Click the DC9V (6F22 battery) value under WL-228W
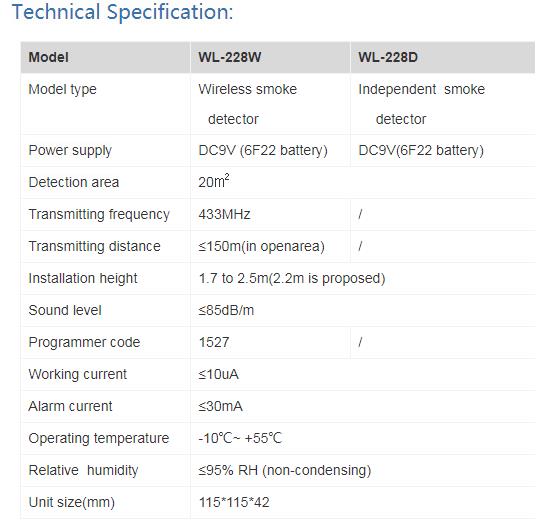This screenshot has width=536, height=525. tap(263, 150)
